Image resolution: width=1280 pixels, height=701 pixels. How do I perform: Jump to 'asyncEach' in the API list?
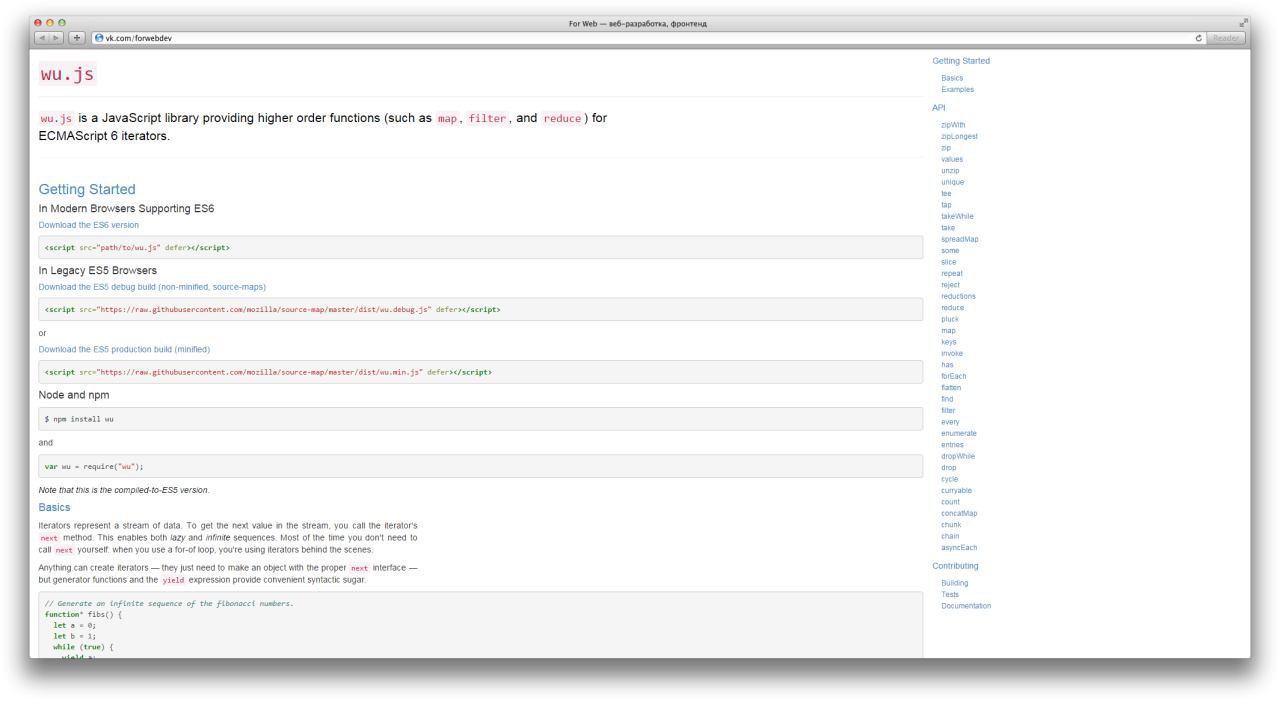tap(959, 547)
